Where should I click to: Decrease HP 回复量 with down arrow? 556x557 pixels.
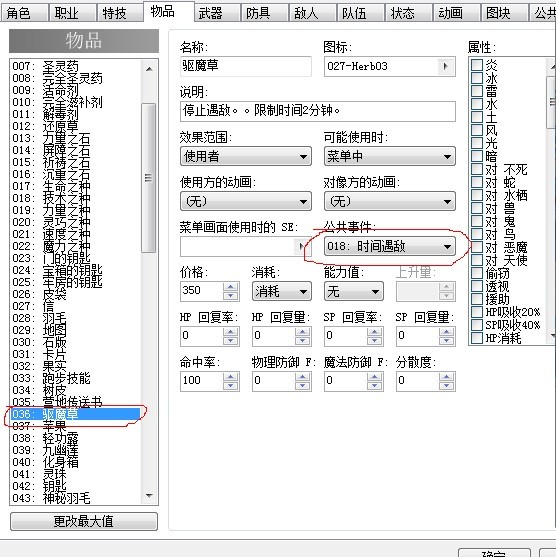pos(302,340)
